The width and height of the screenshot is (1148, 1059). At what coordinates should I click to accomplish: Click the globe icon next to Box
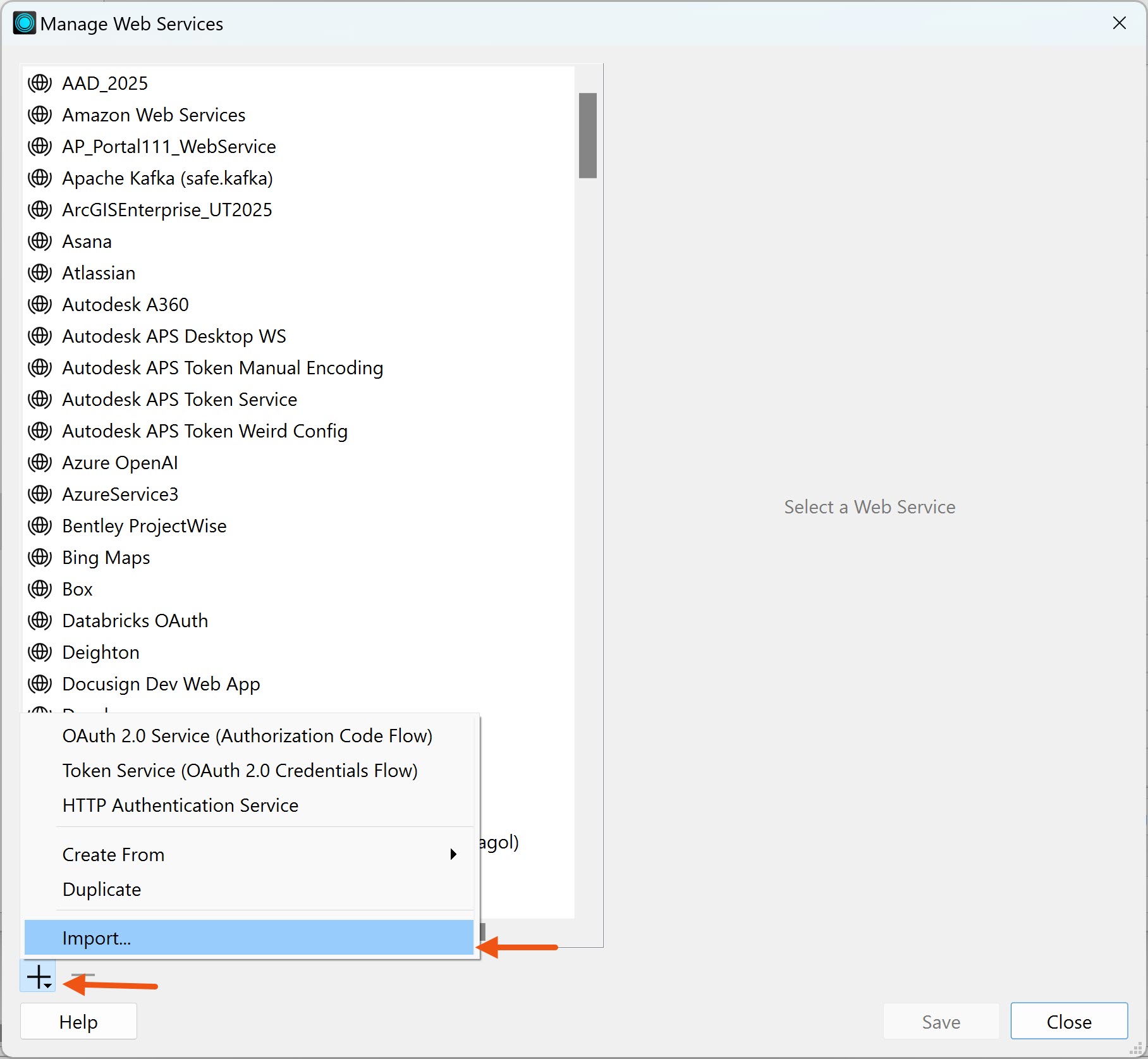click(40, 589)
